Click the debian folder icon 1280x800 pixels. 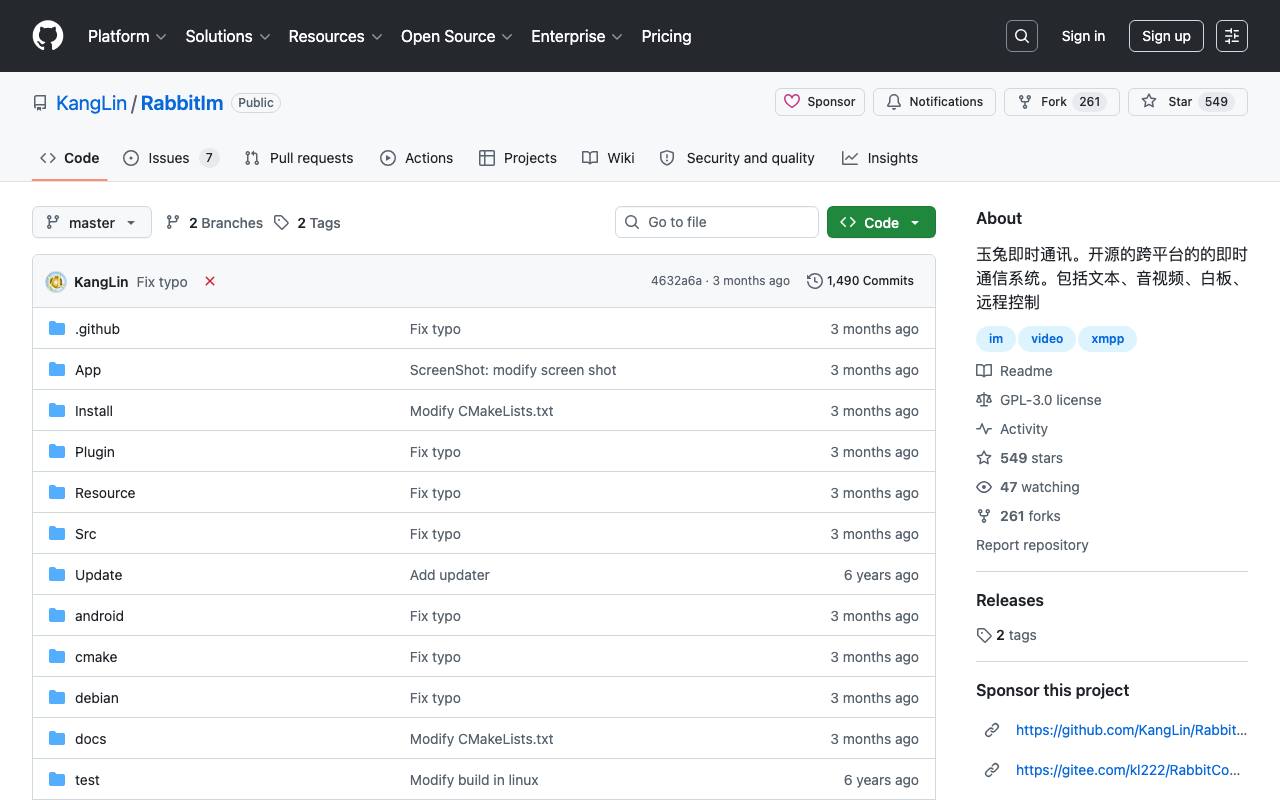click(x=57, y=697)
